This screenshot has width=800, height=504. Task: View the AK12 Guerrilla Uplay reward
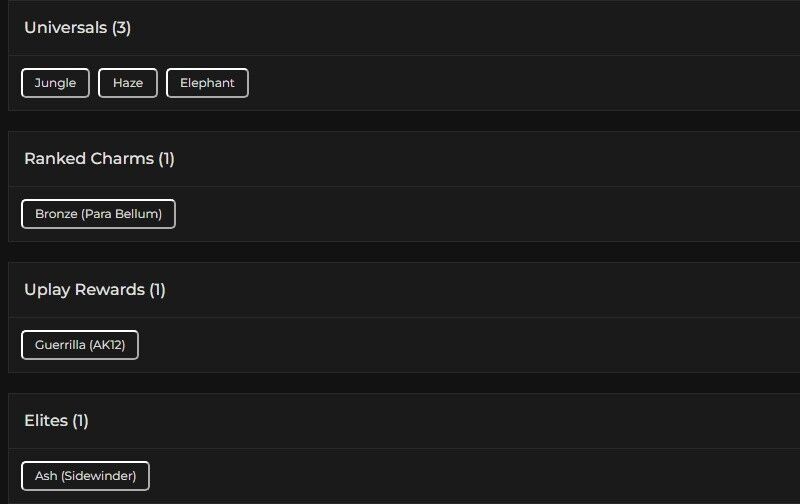[80, 345]
